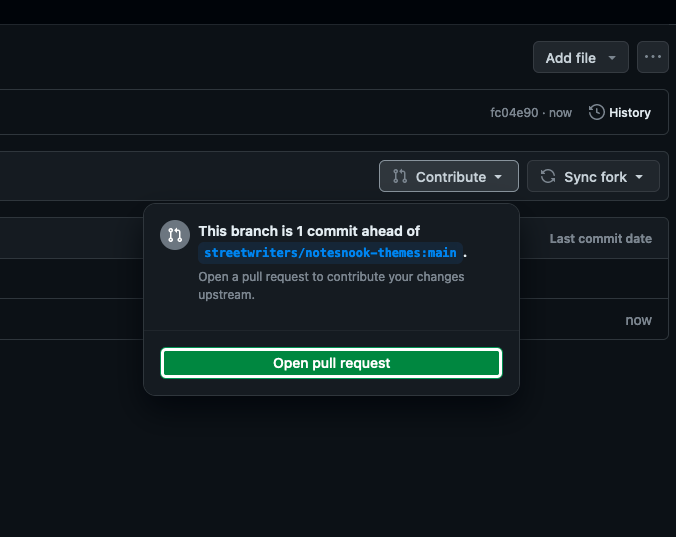
Task: View the commit History
Action: (x=629, y=113)
